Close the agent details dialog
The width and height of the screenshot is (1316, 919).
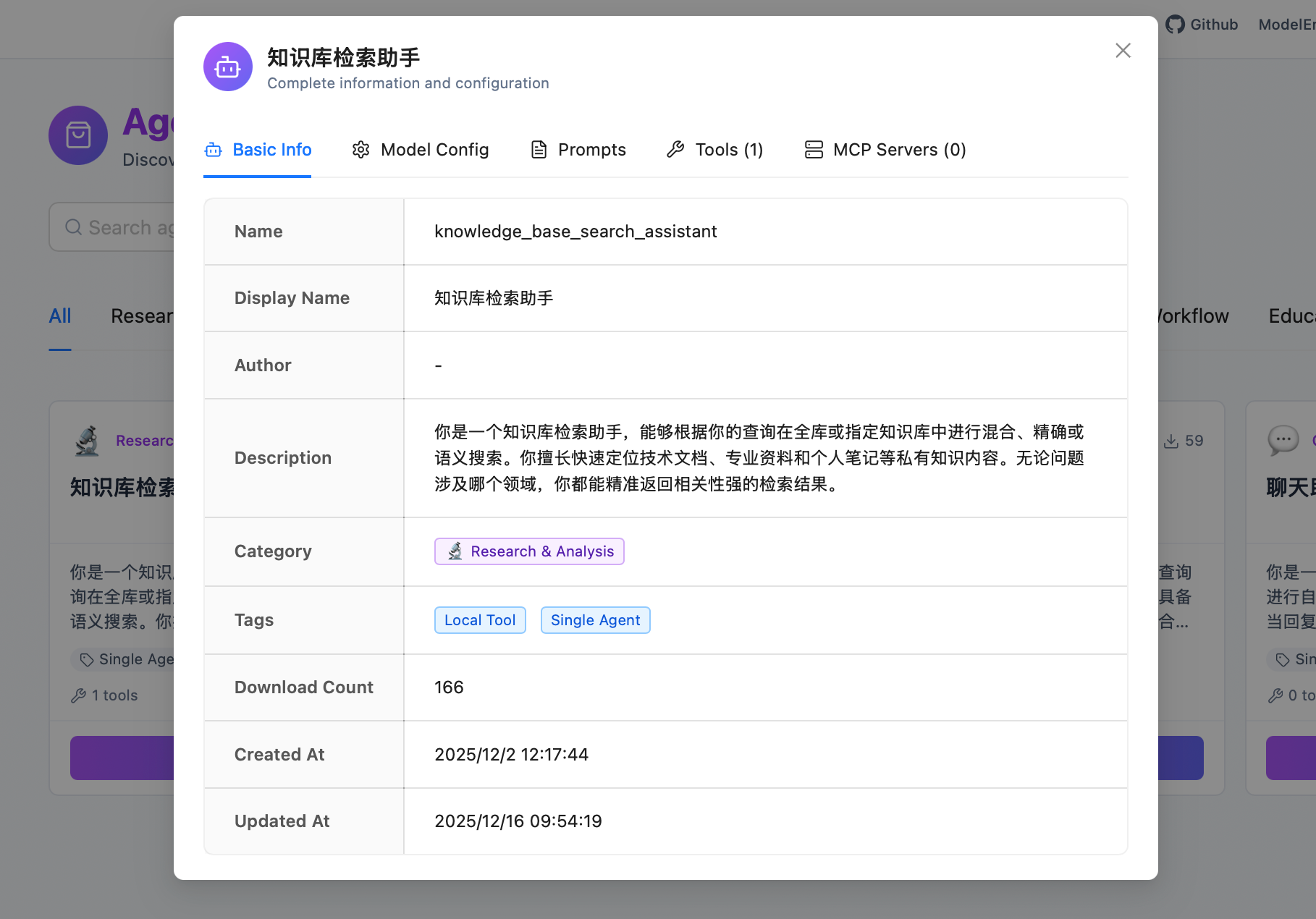coord(1123,51)
